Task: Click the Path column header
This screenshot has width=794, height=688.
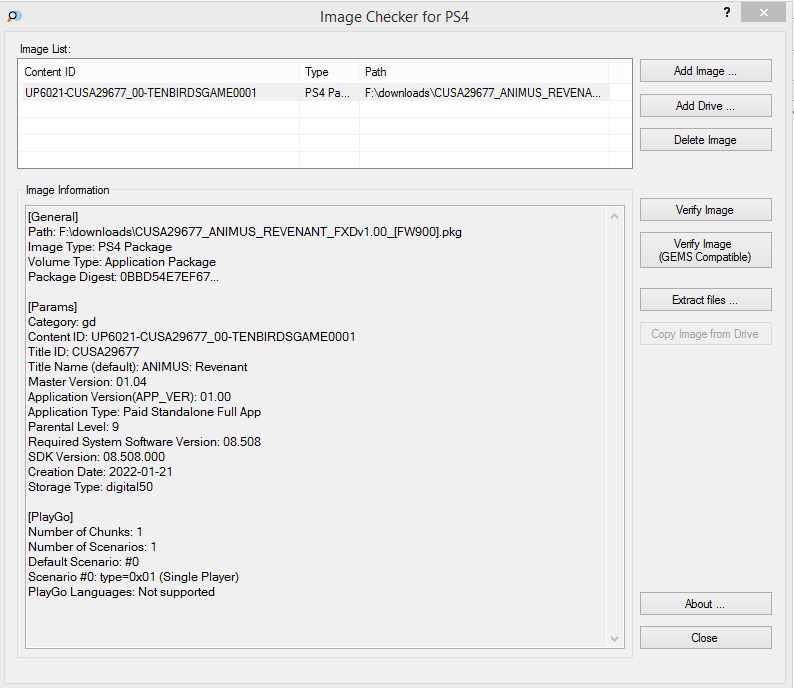Action: click(x=484, y=72)
